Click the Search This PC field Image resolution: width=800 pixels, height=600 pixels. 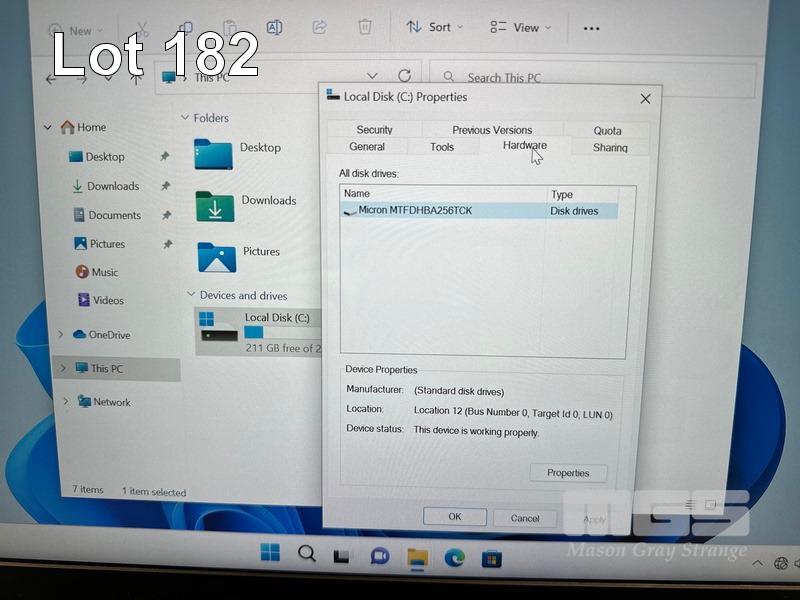pos(590,77)
